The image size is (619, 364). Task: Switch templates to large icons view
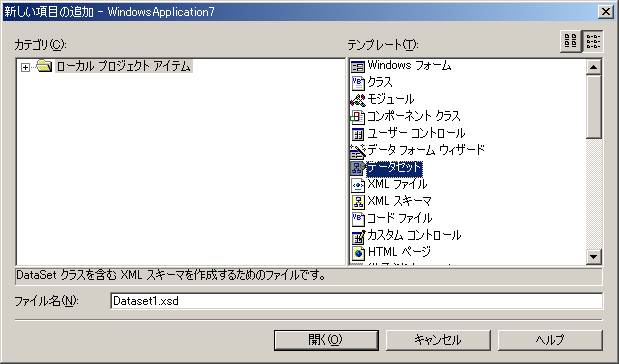(x=570, y=41)
